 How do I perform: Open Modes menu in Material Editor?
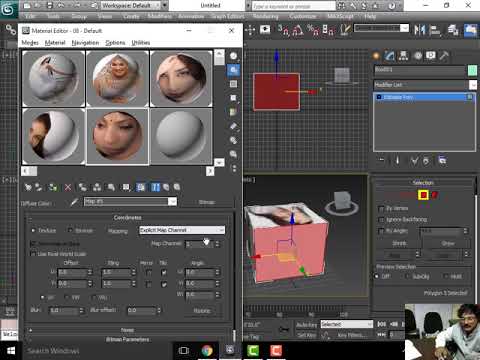(x=30, y=43)
